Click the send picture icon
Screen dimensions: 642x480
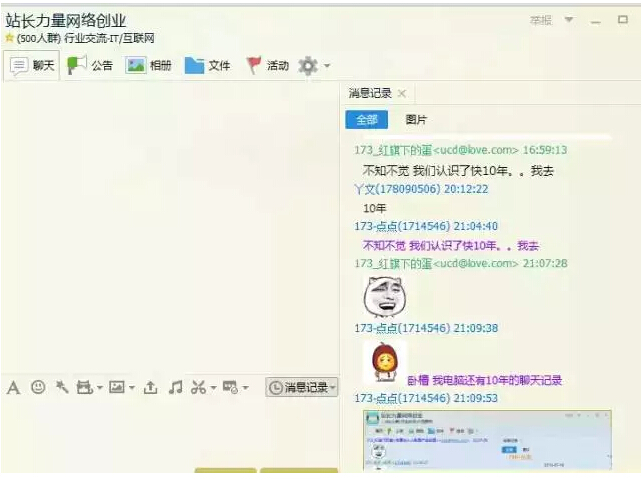click(116, 387)
